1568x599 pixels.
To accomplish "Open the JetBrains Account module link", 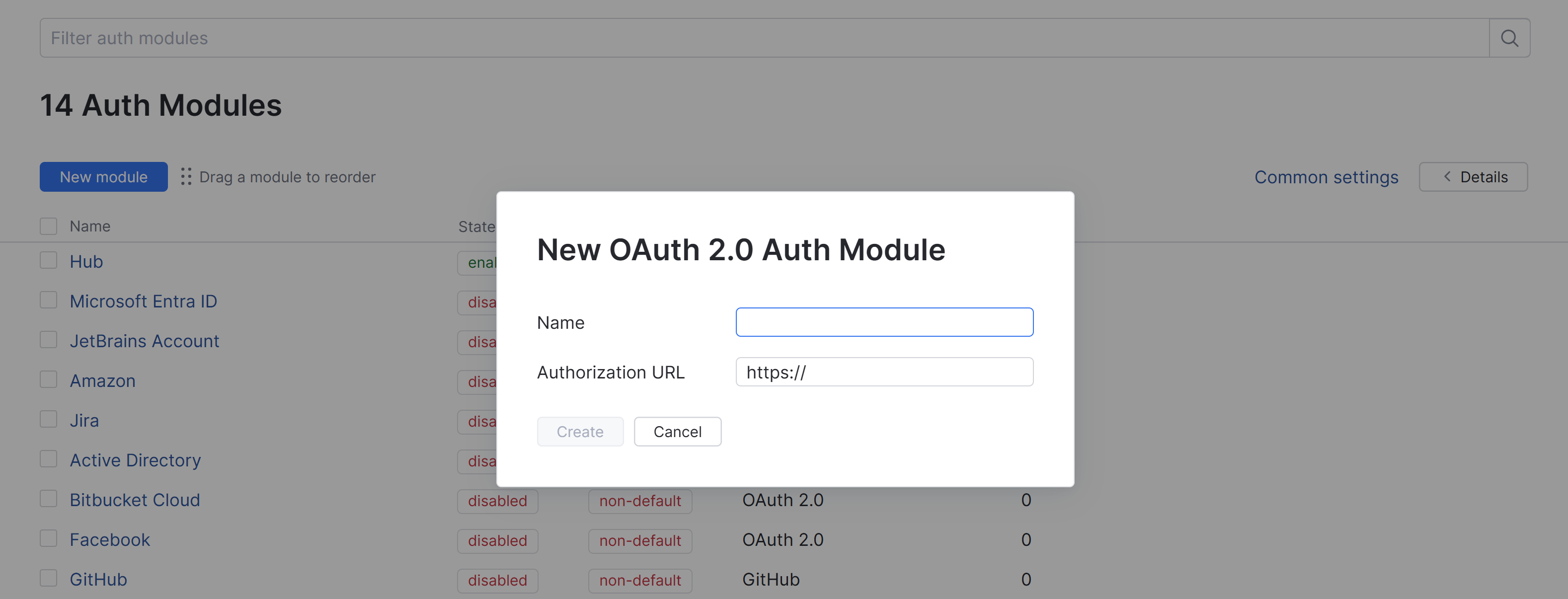I will 144,341.
